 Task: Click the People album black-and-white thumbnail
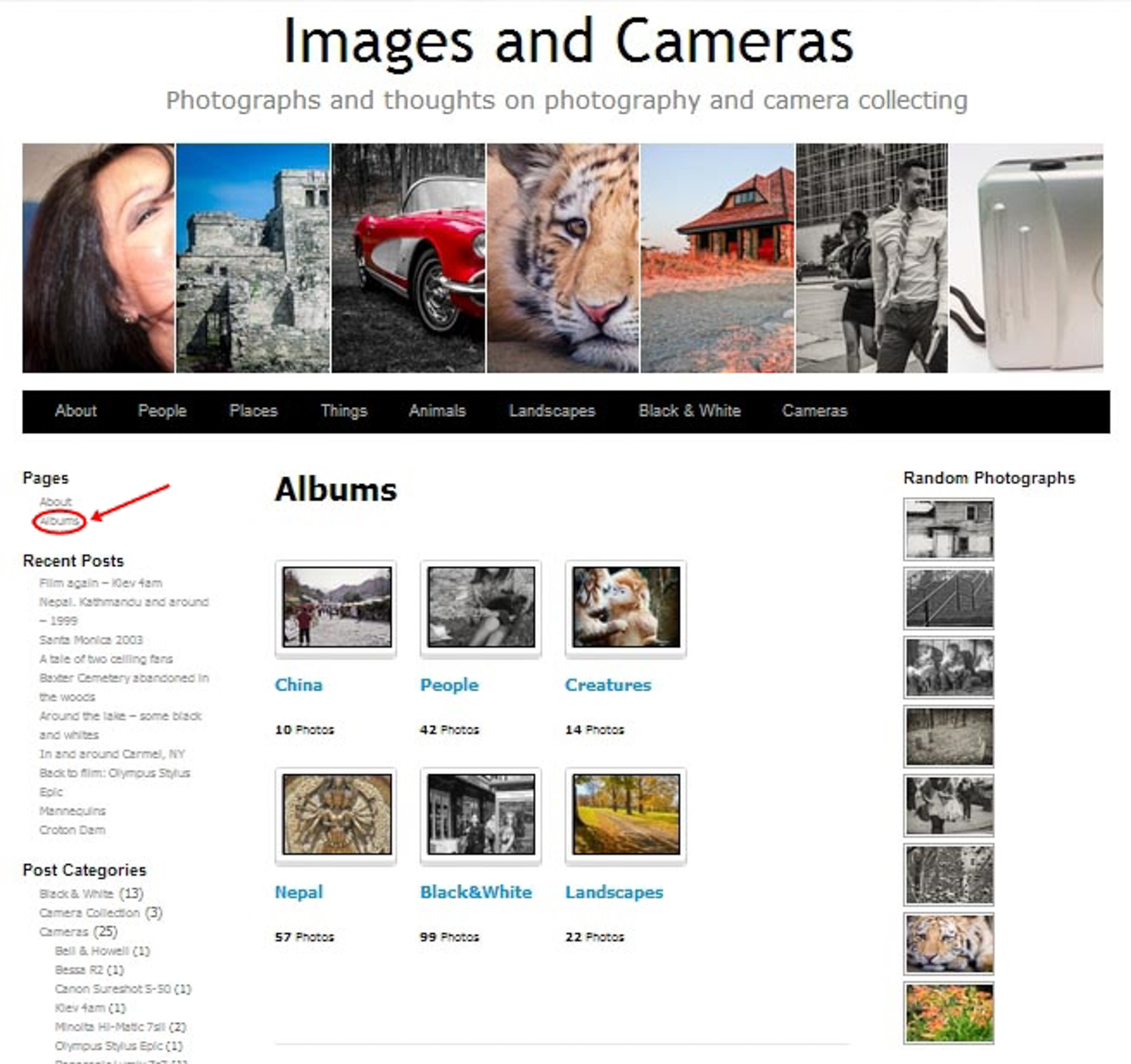click(481, 607)
